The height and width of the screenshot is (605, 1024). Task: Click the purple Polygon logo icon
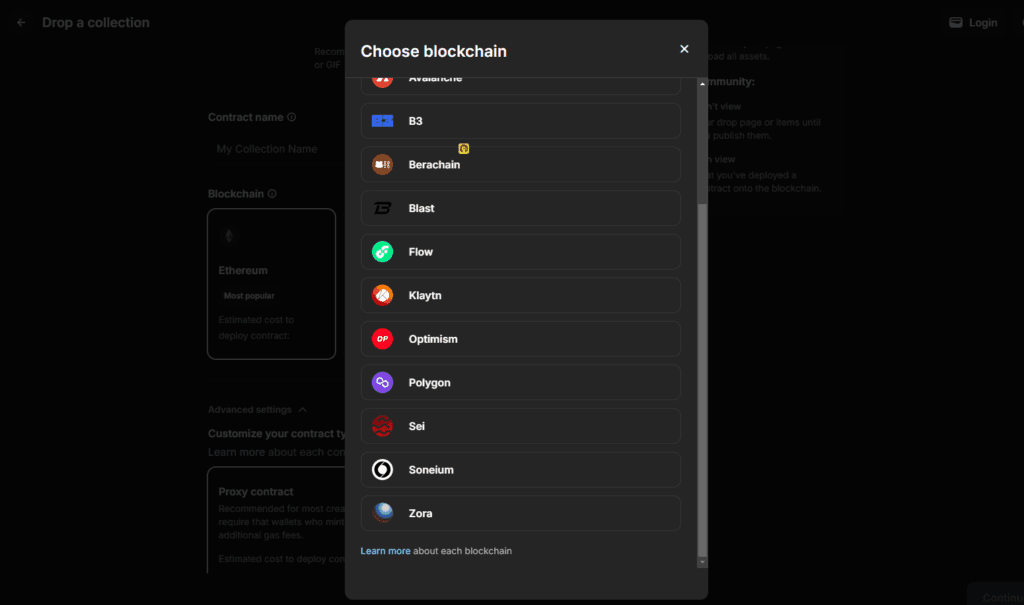click(382, 382)
